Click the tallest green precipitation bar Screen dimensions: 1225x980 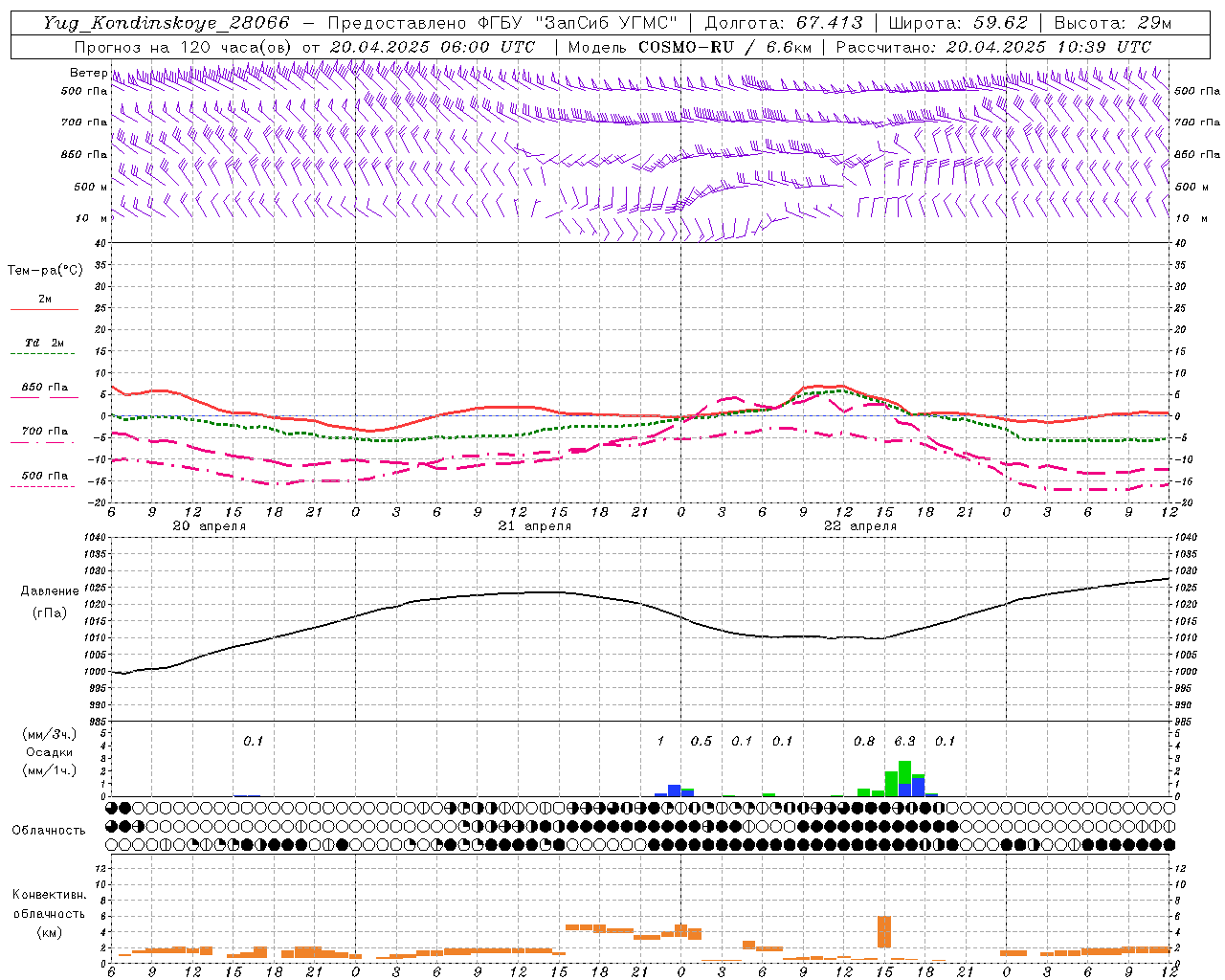click(904, 772)
